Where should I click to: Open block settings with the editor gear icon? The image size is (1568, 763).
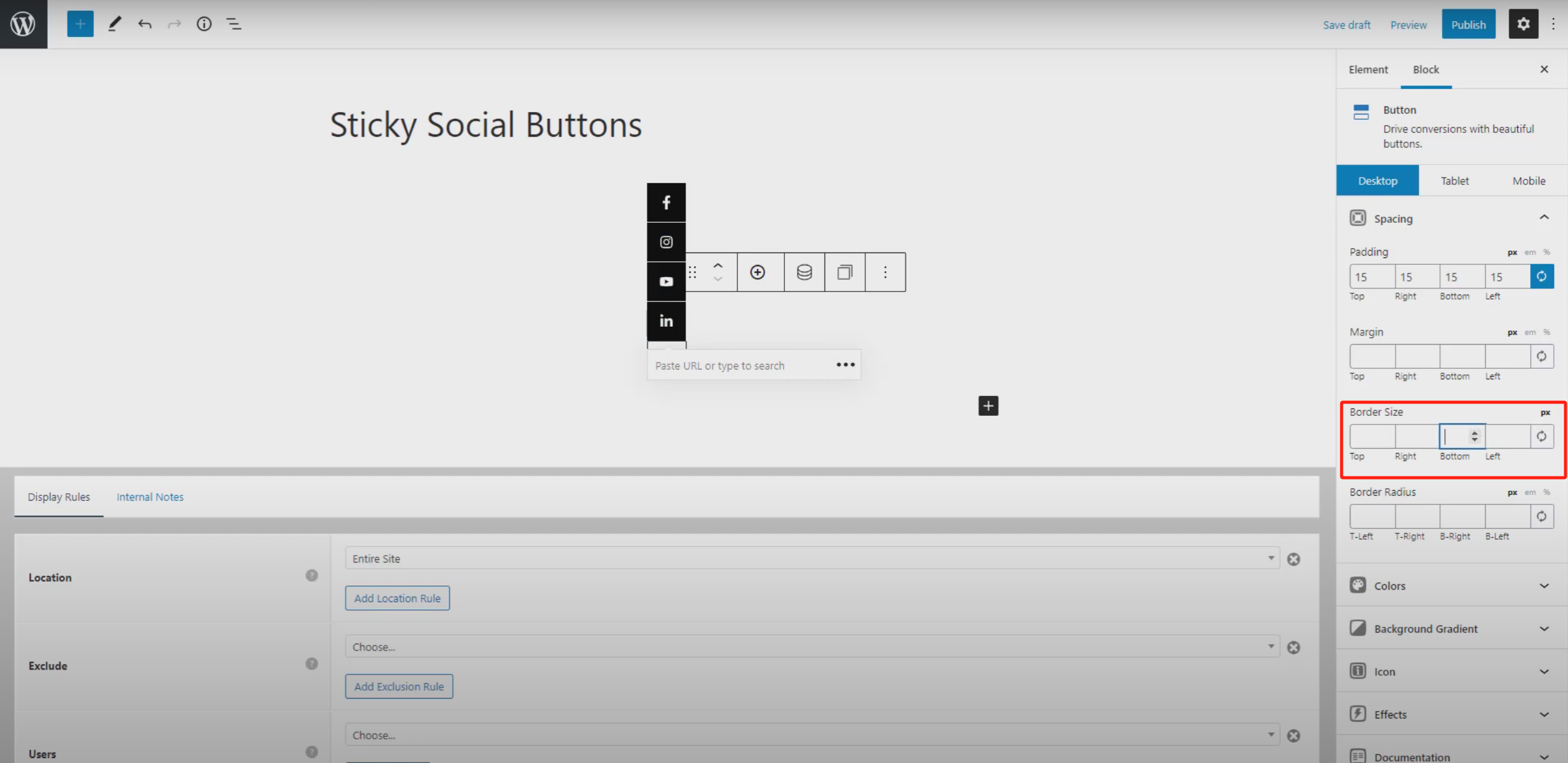1523,24
